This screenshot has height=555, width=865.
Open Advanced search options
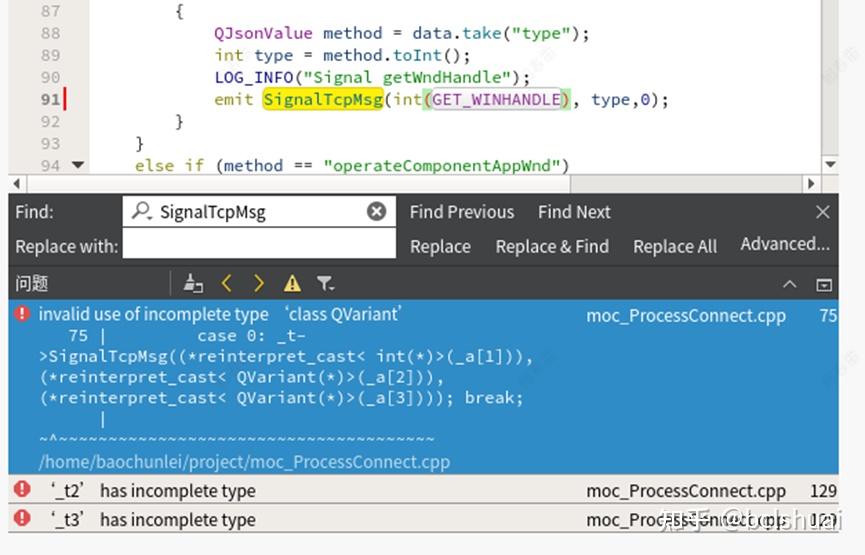785,245
